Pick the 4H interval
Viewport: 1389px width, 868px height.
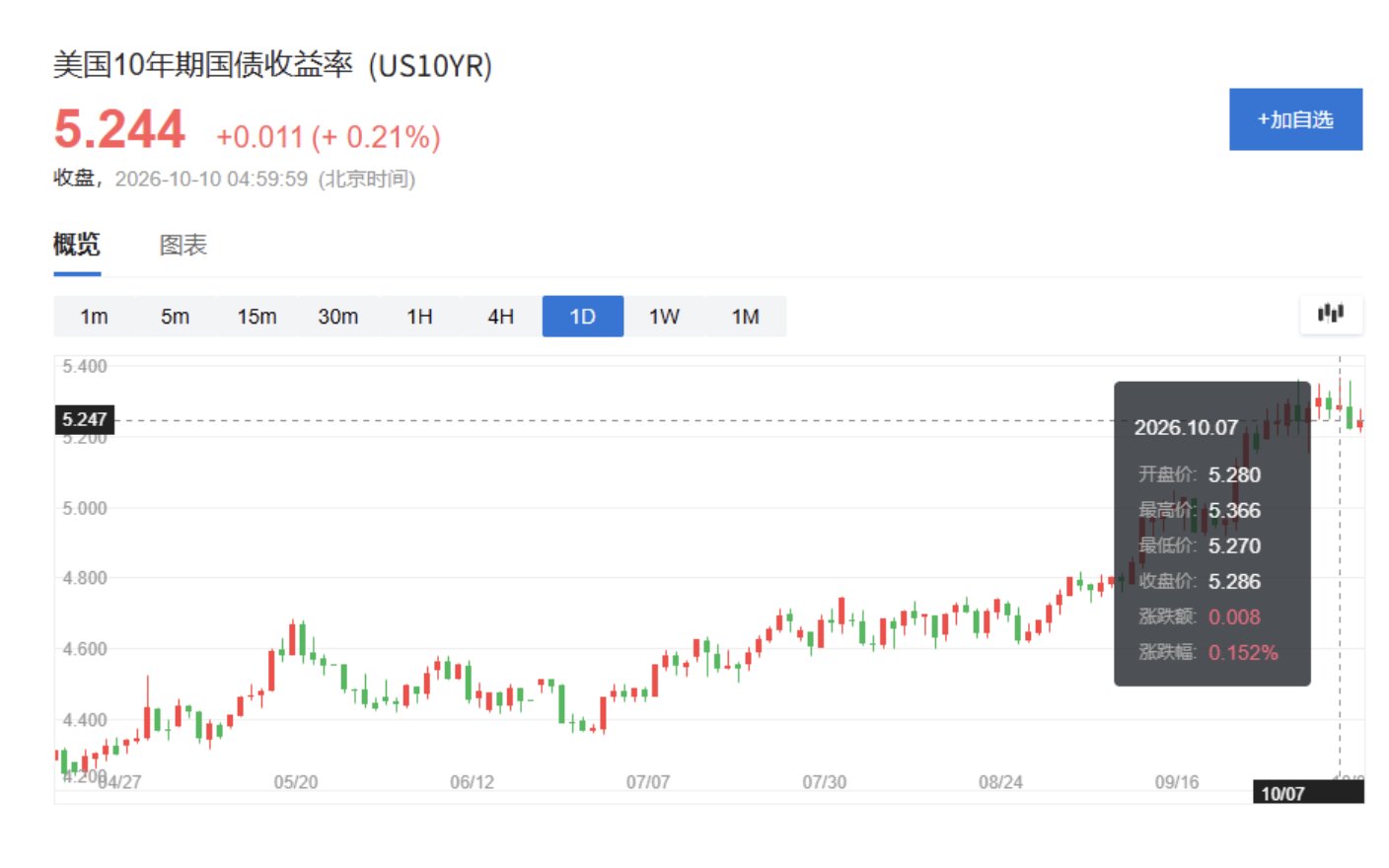(501, 317)
